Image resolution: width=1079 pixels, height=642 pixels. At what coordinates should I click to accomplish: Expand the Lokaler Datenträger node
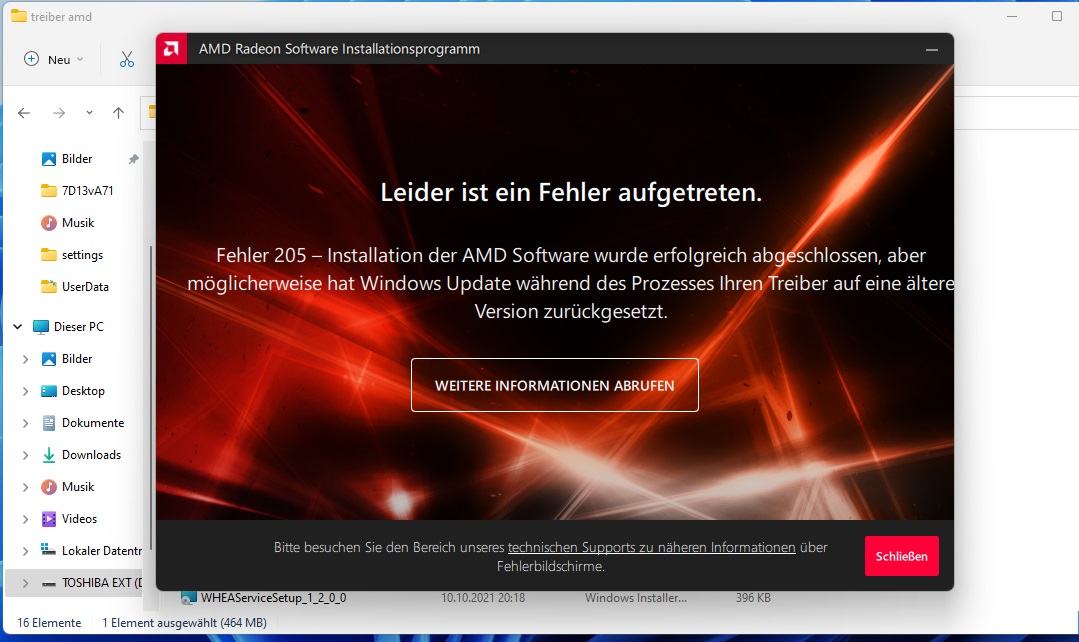[x=25, y=551]
